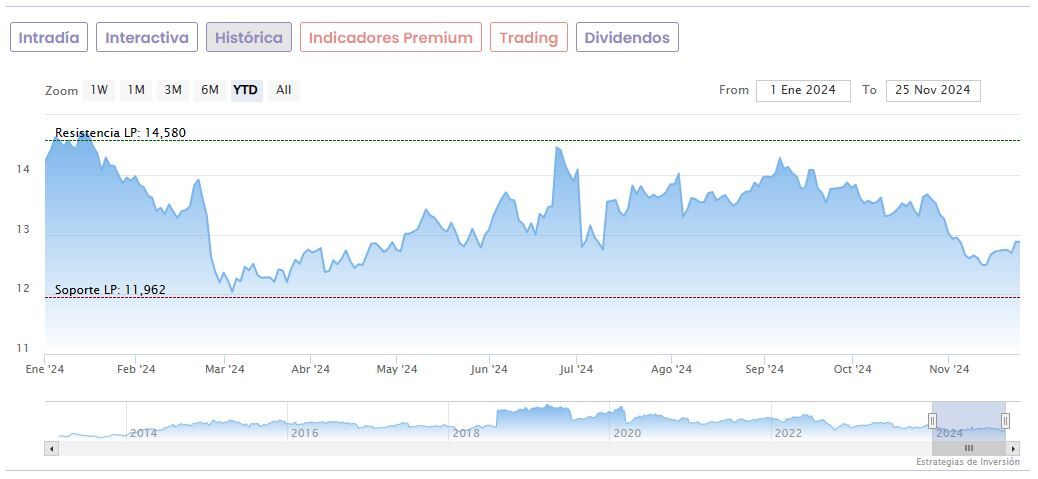Image resolution: width=1038 pixels, height=479 pixels.
Task: Show the Dividendos view
Action: (627, 38)
